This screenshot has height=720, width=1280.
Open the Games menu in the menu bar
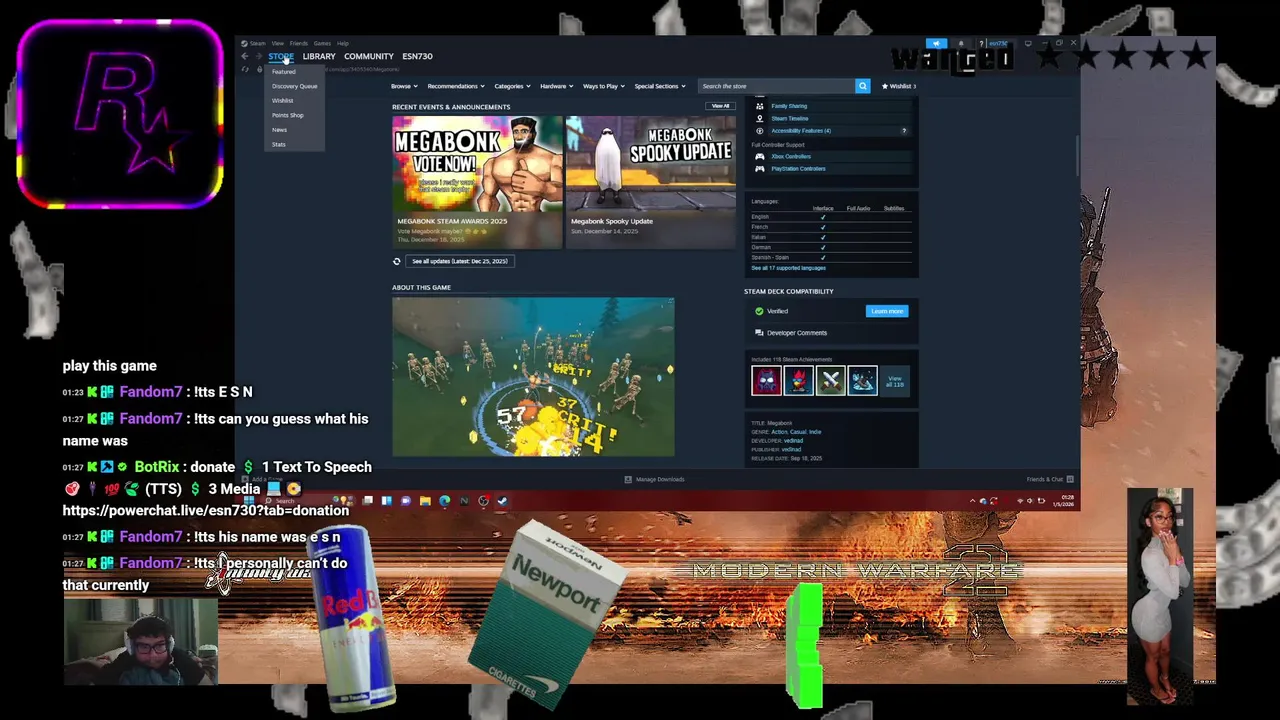(x=322, y=43)
